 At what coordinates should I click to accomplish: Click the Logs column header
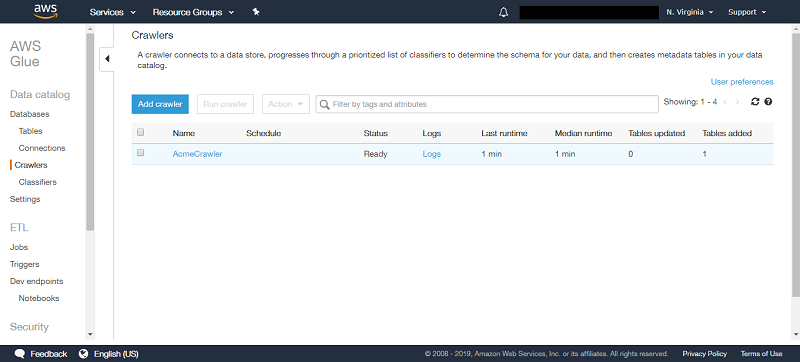point(432,133)
